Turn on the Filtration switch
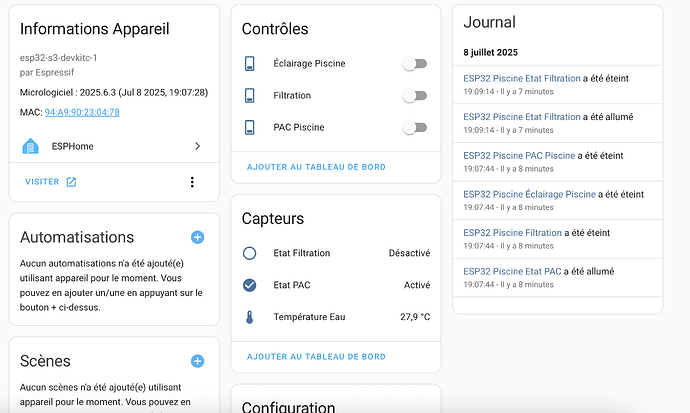Viewport: 690px width, 413px height. point(415,95)
